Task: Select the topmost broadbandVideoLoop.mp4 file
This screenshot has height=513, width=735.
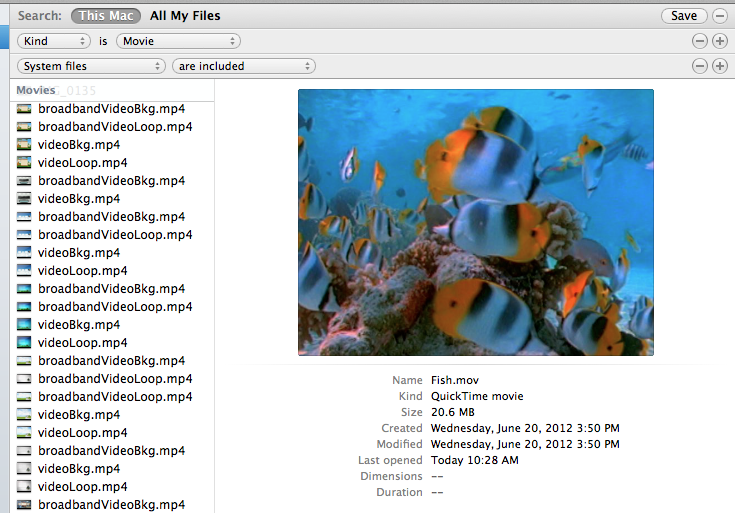Action: coord(115,127)
